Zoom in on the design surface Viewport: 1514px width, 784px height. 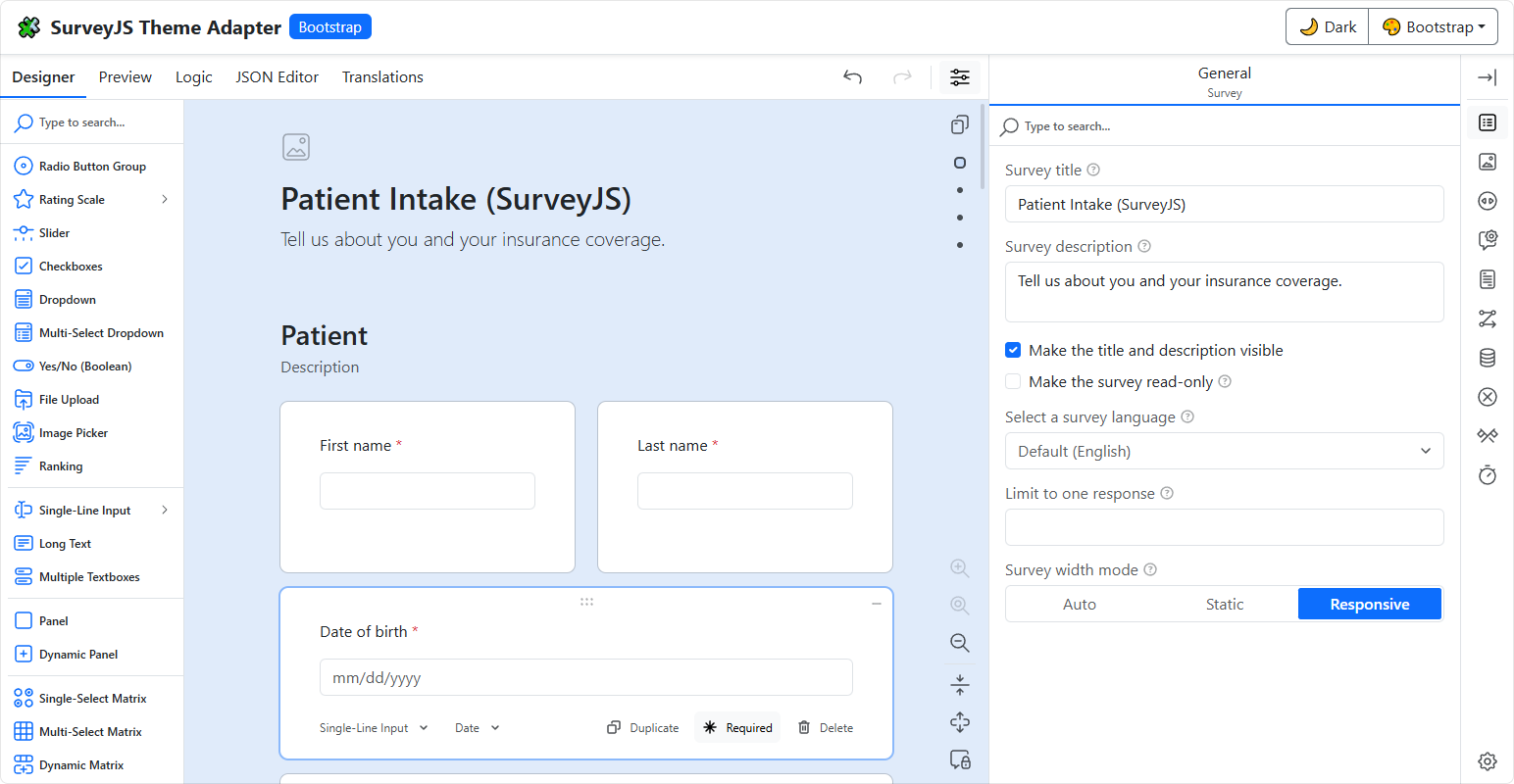click(960, 568)
